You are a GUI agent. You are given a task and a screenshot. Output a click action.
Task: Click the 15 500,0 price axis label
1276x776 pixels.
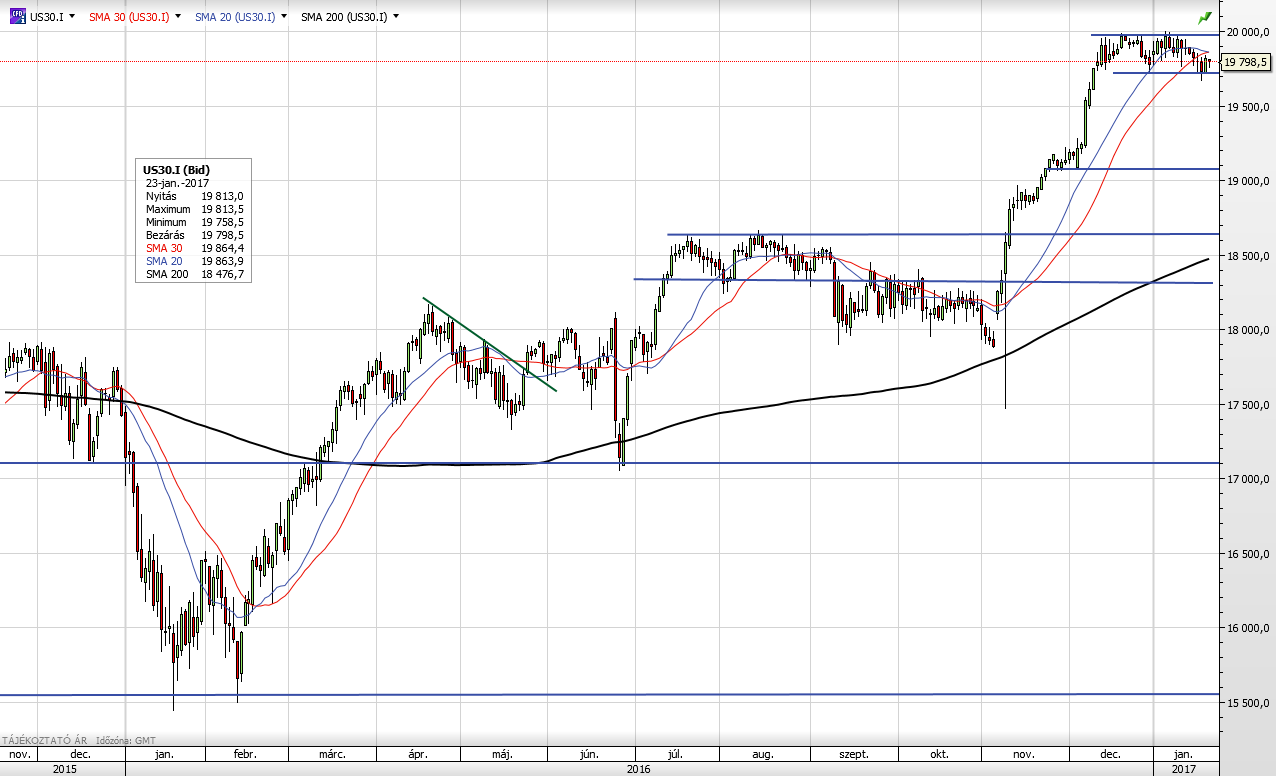click(1250, 703)
